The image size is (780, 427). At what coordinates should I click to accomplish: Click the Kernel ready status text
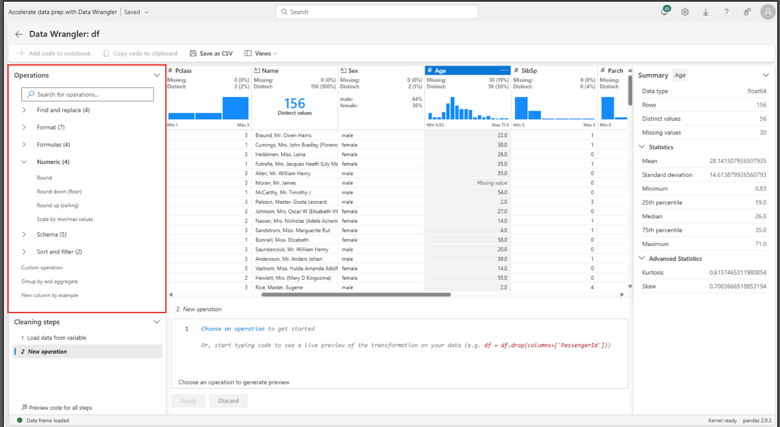click(x=723, y=421)
